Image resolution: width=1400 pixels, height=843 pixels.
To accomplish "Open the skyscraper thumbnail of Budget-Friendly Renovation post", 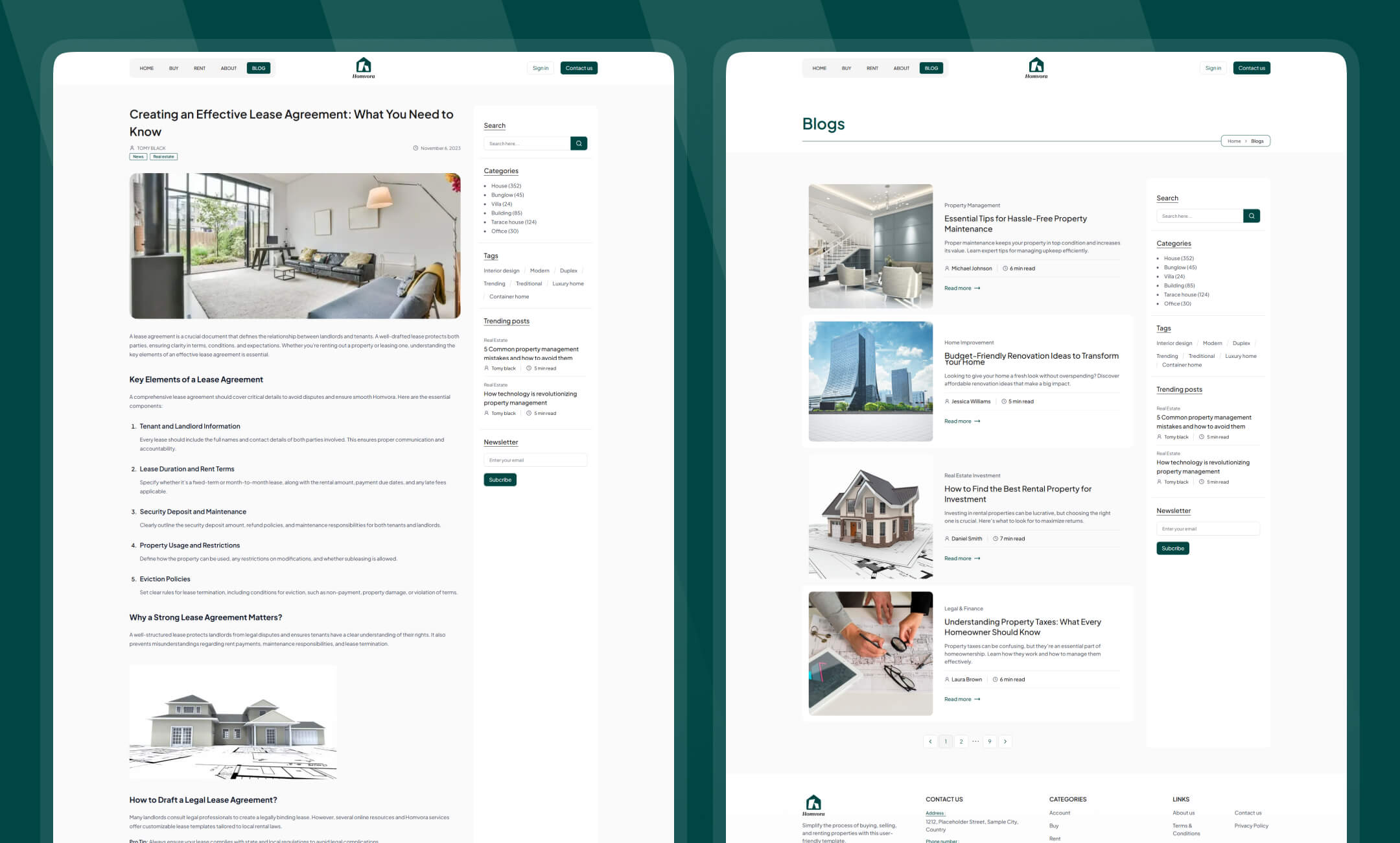I will pyautogui.click(x=870, y=381).
